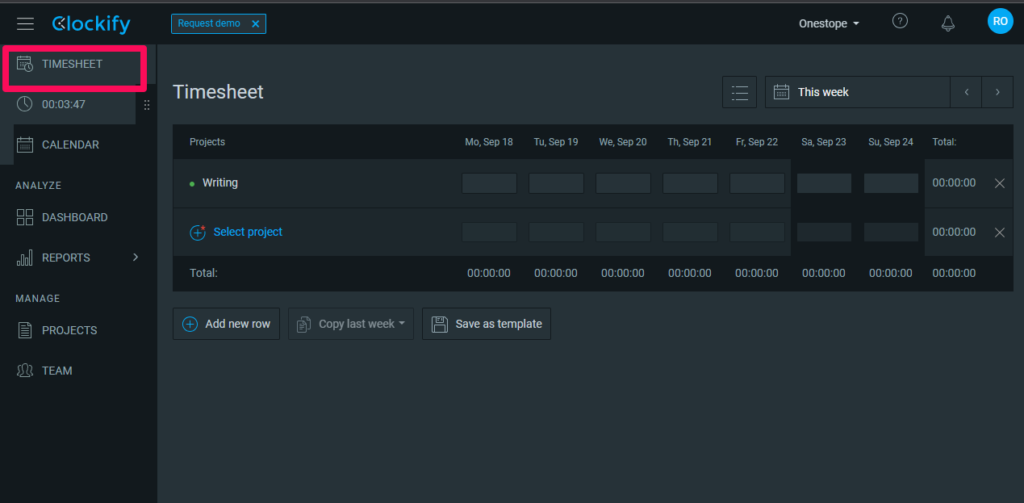The image size is (1024, 503).
Task: Expand the Reports submenu chevron
Action: [x=136, y=257]
